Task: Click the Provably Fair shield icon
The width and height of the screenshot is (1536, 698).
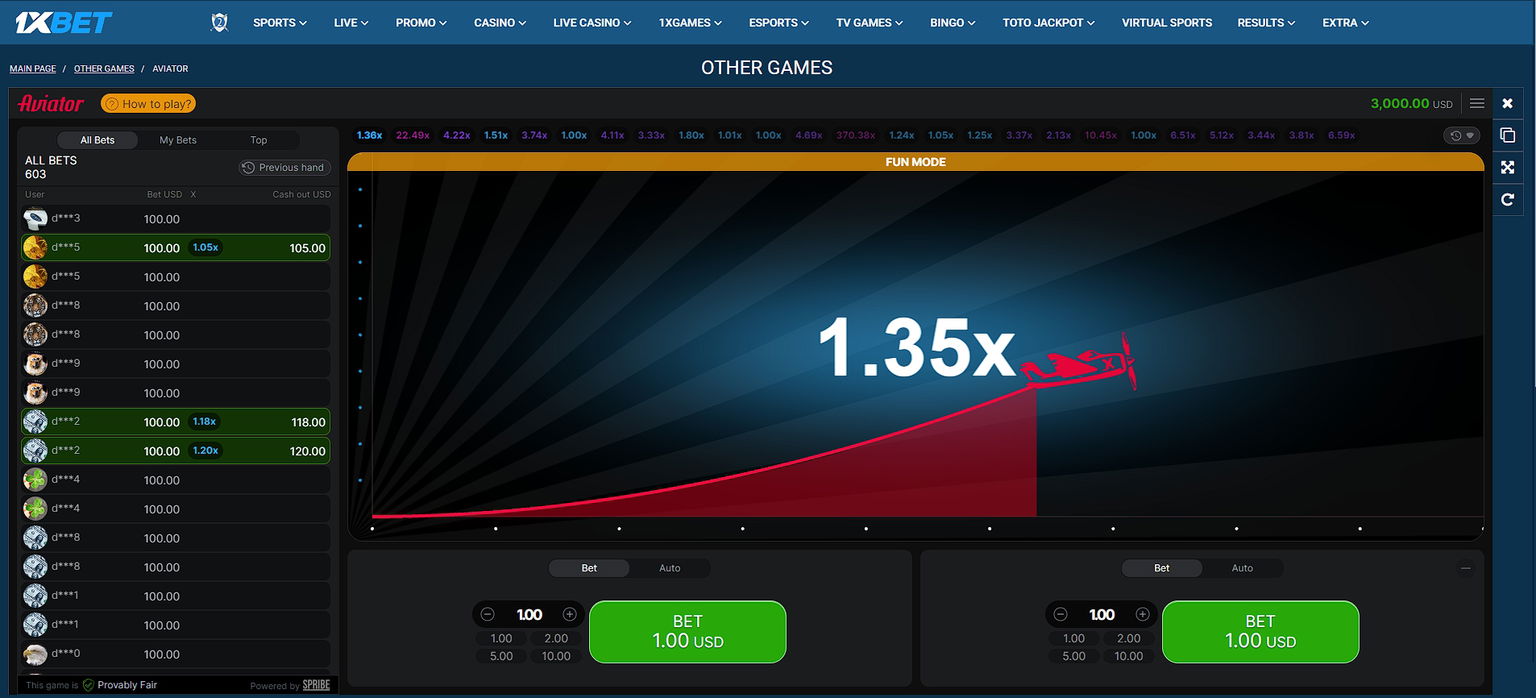Action: tap(88, 685)
